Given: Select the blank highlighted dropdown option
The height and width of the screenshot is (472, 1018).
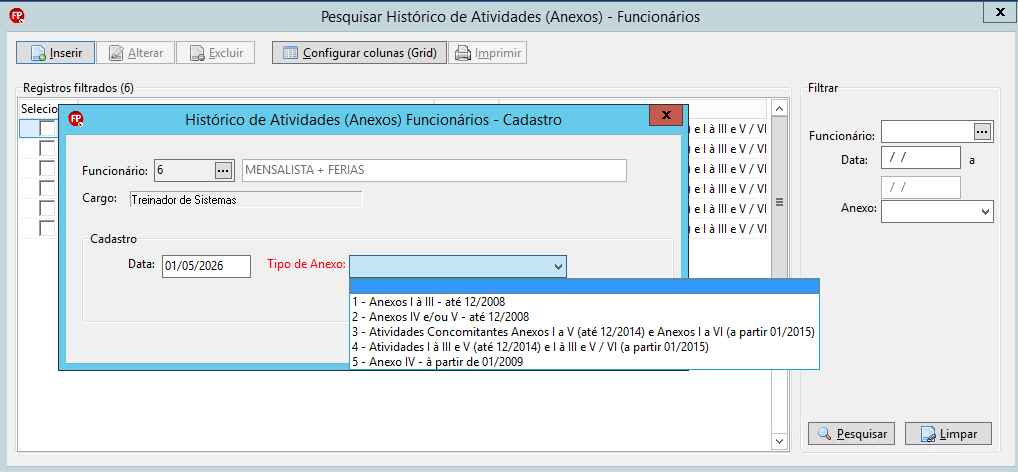Looking at the screenshot, I should tap(584, 286).
